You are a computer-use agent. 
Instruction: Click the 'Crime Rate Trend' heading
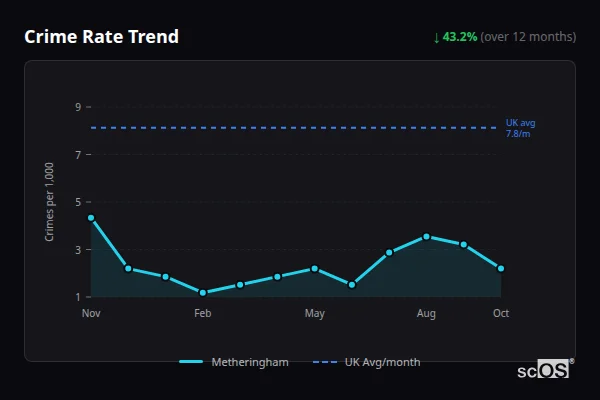[101, 37]
